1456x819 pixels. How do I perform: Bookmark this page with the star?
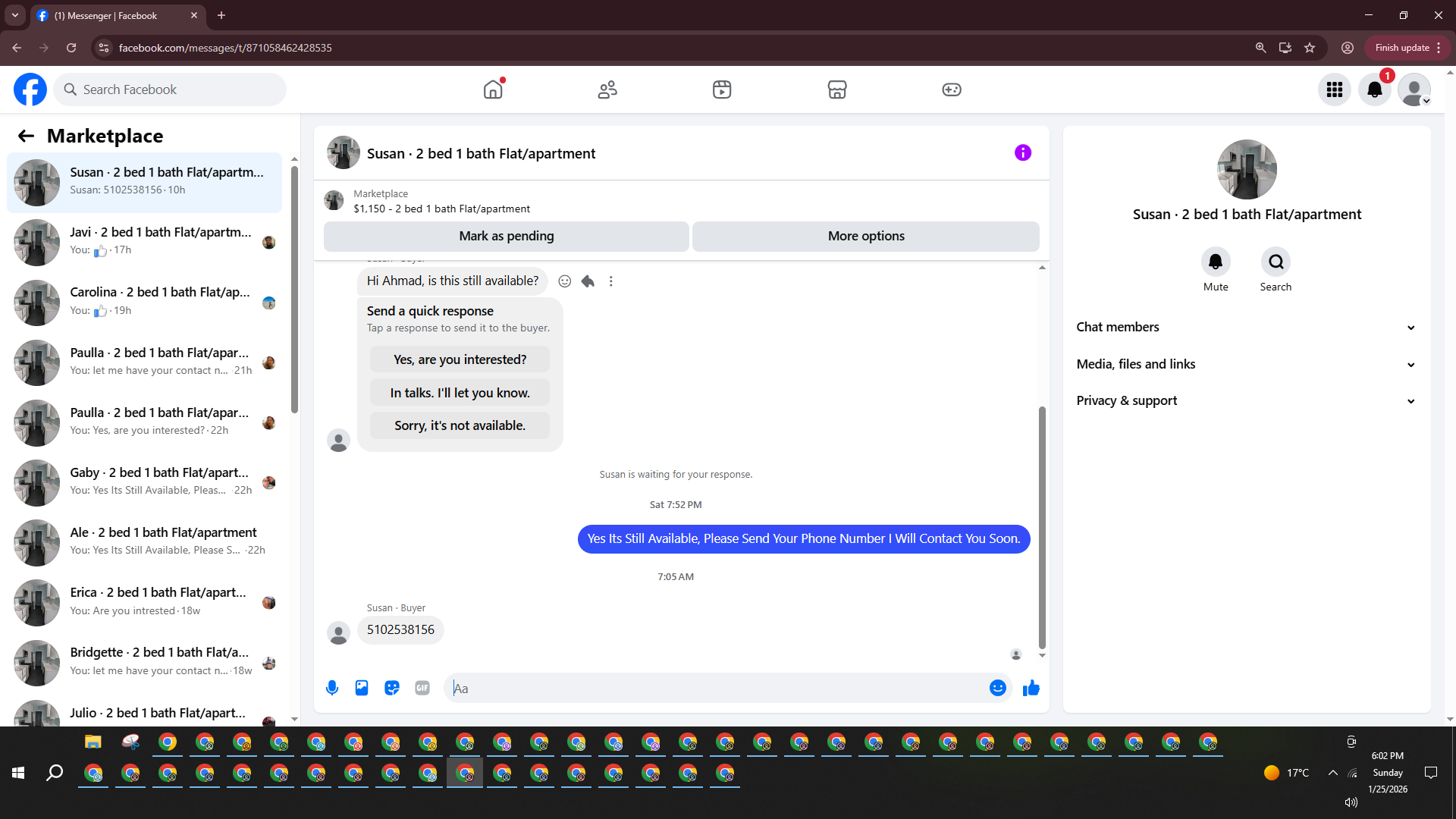pyautogui.click(x=1310, y=48)
